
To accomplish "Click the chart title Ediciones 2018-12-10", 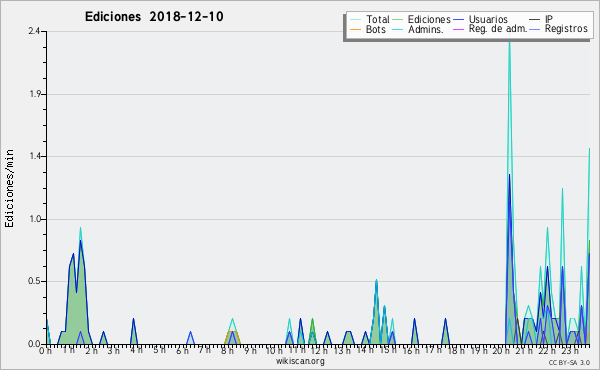I will click(154, 17).
